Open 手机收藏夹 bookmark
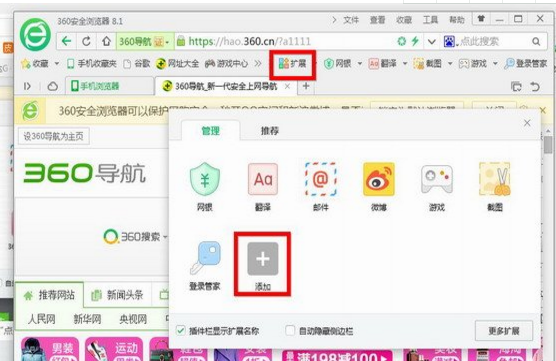This screenshot has width=556, height=361. (92, 64)
